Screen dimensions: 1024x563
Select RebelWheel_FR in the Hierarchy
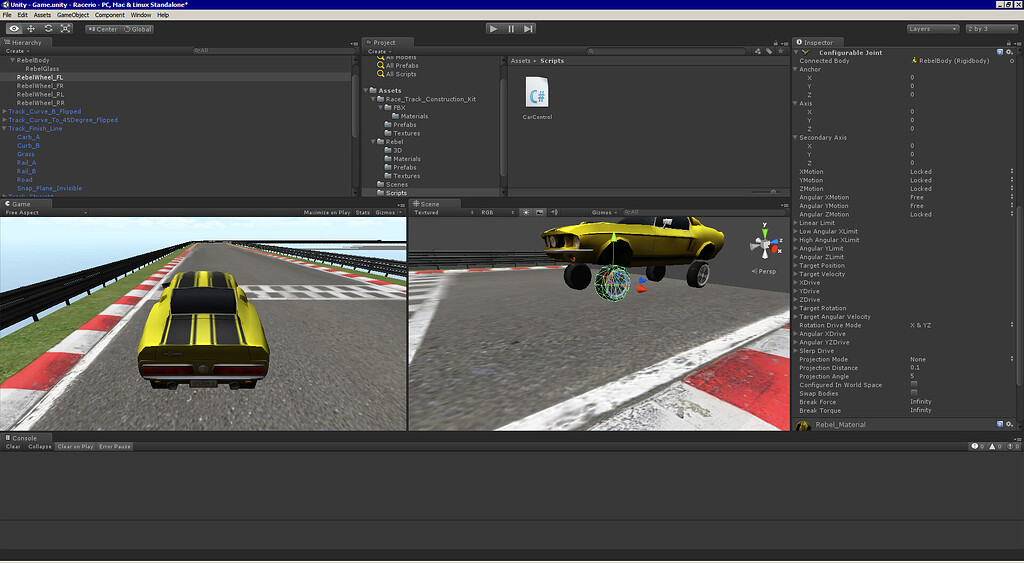40,86
